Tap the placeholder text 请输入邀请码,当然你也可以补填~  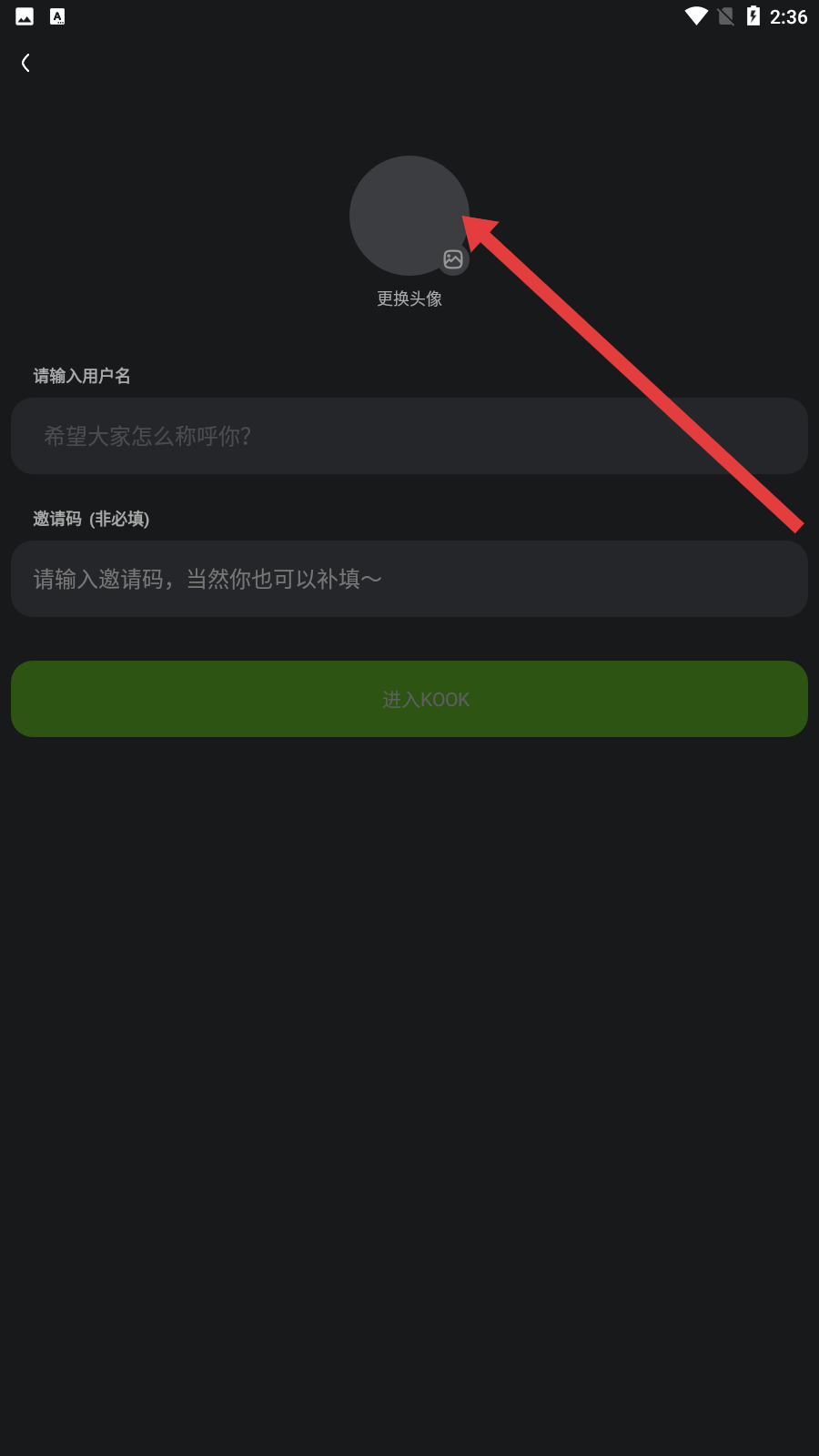(x=207, y=579)
